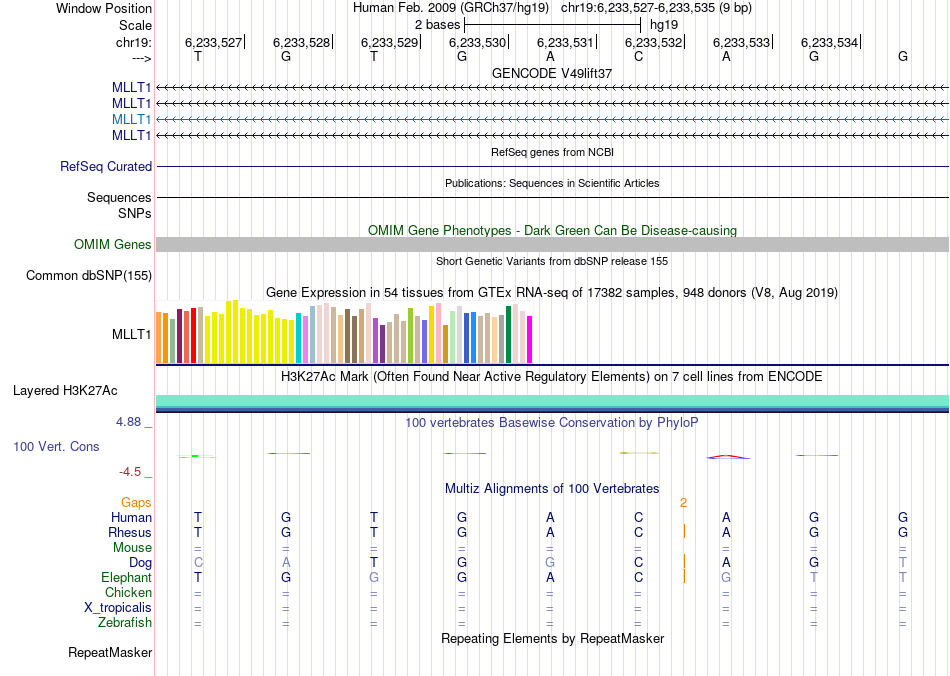The image size is (950, 676).
Task: Open the GENCODE V49lift37 track title
Action: (552, 73)
